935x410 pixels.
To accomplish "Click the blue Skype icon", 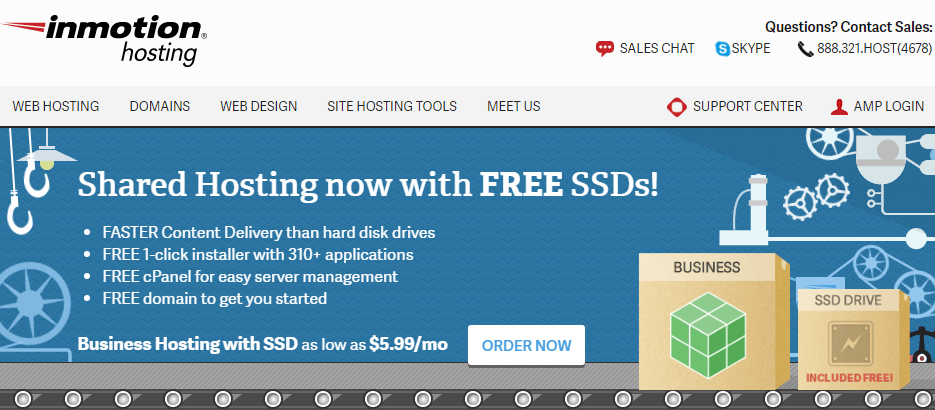I will click(723, 49).
